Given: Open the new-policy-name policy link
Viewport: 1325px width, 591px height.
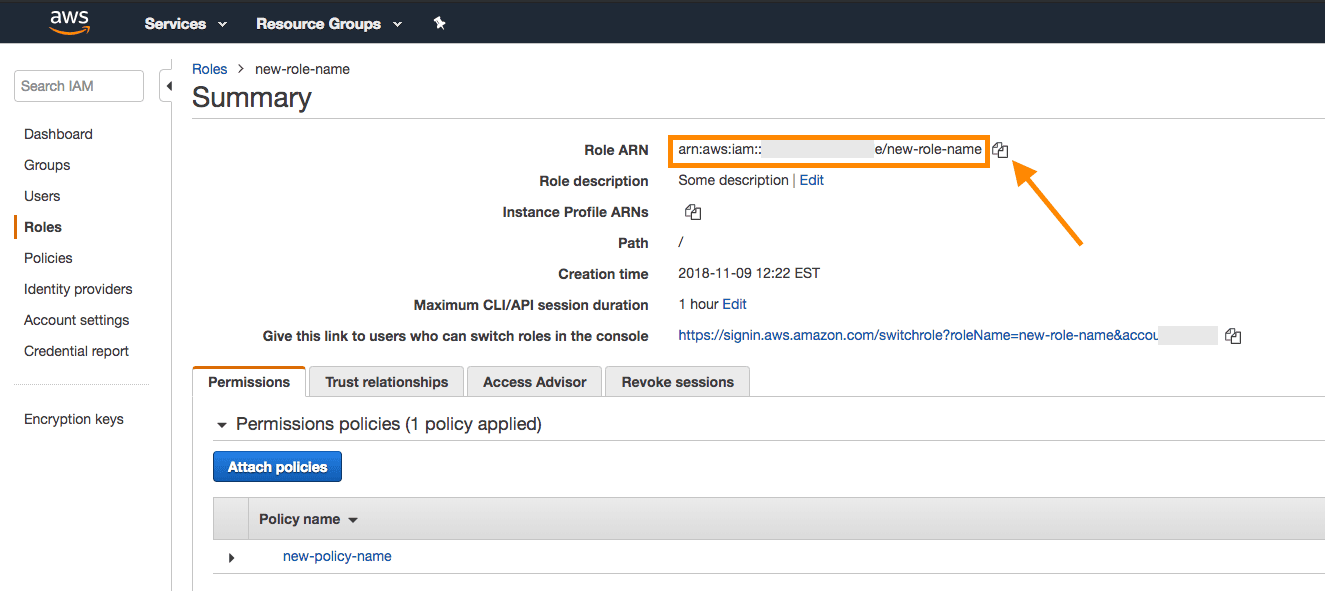Looking at the screenshot, I should [x=337, y=556].
